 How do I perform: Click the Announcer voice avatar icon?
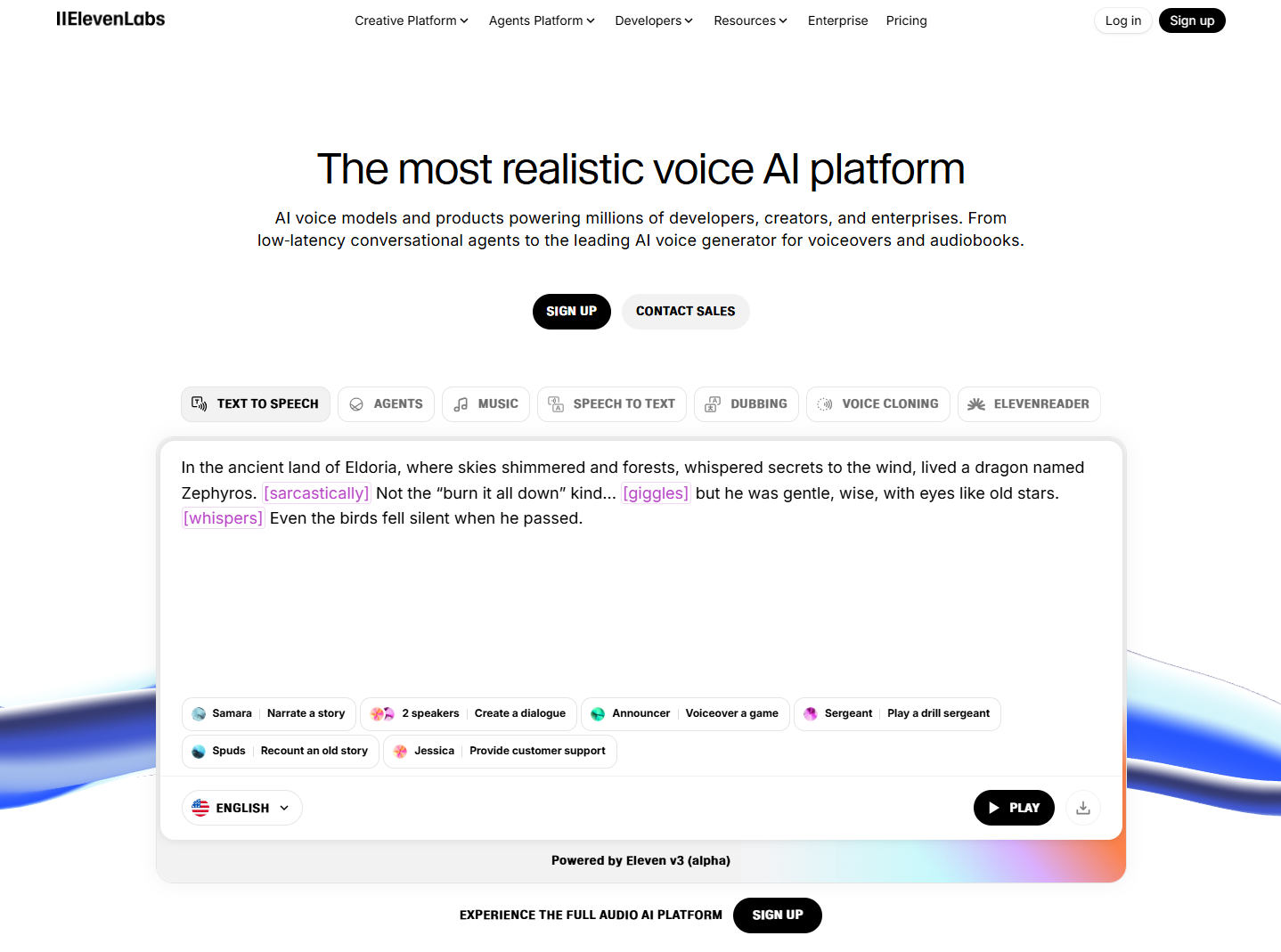pyautogui.click(x=598, y=714)
